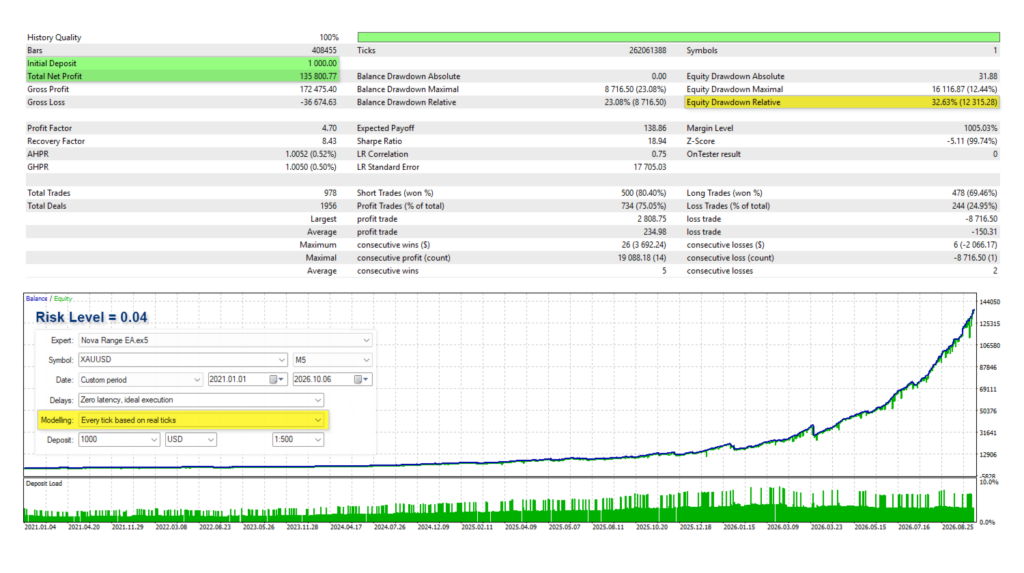This screenshot has width=1024, height=573.
Task: Click the Total Deals value 1956
Action: pyautogui.click(x=328, y=206)
